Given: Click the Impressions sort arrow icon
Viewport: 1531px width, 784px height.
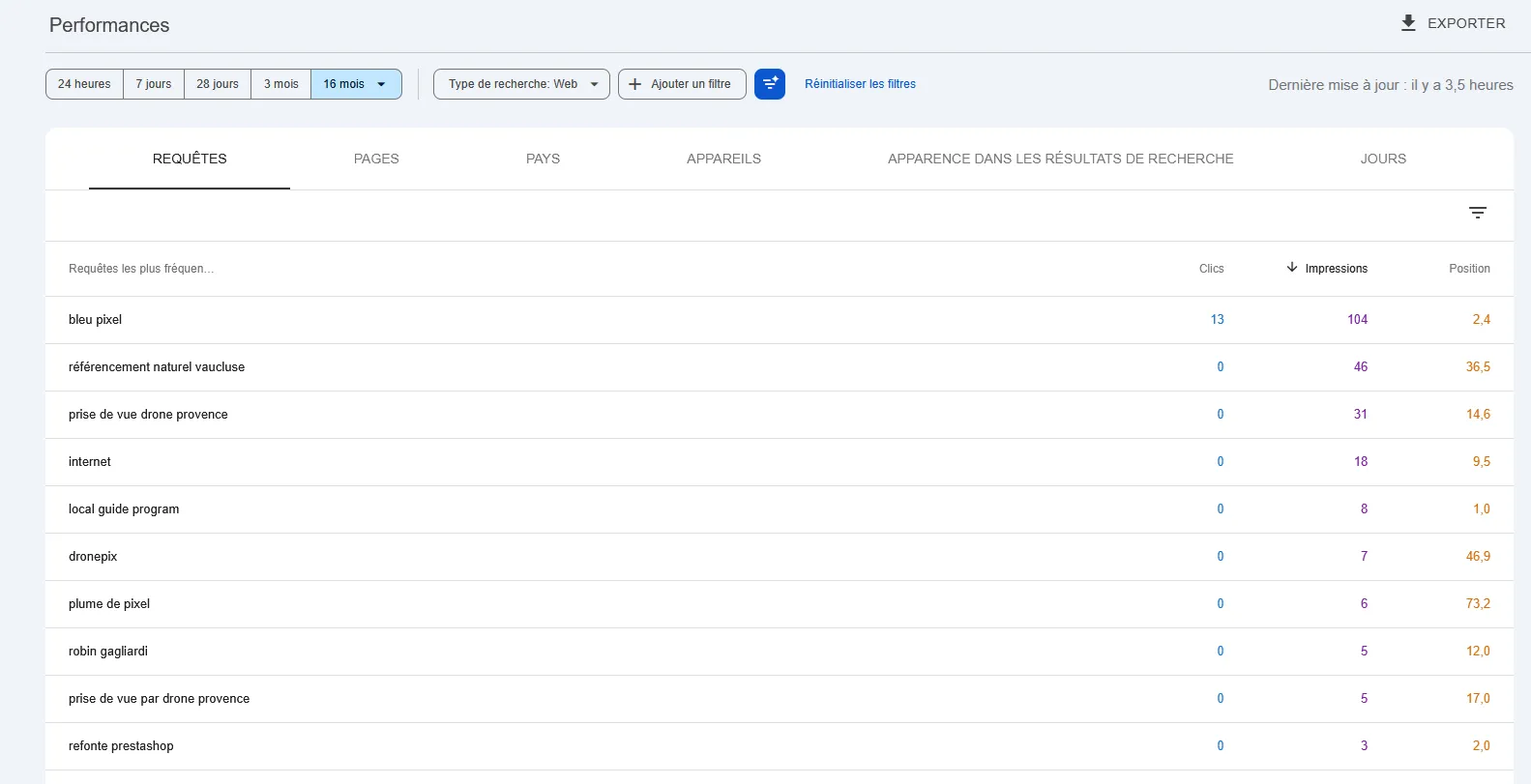Looking at the screenshot, I should click(1292, 268).
